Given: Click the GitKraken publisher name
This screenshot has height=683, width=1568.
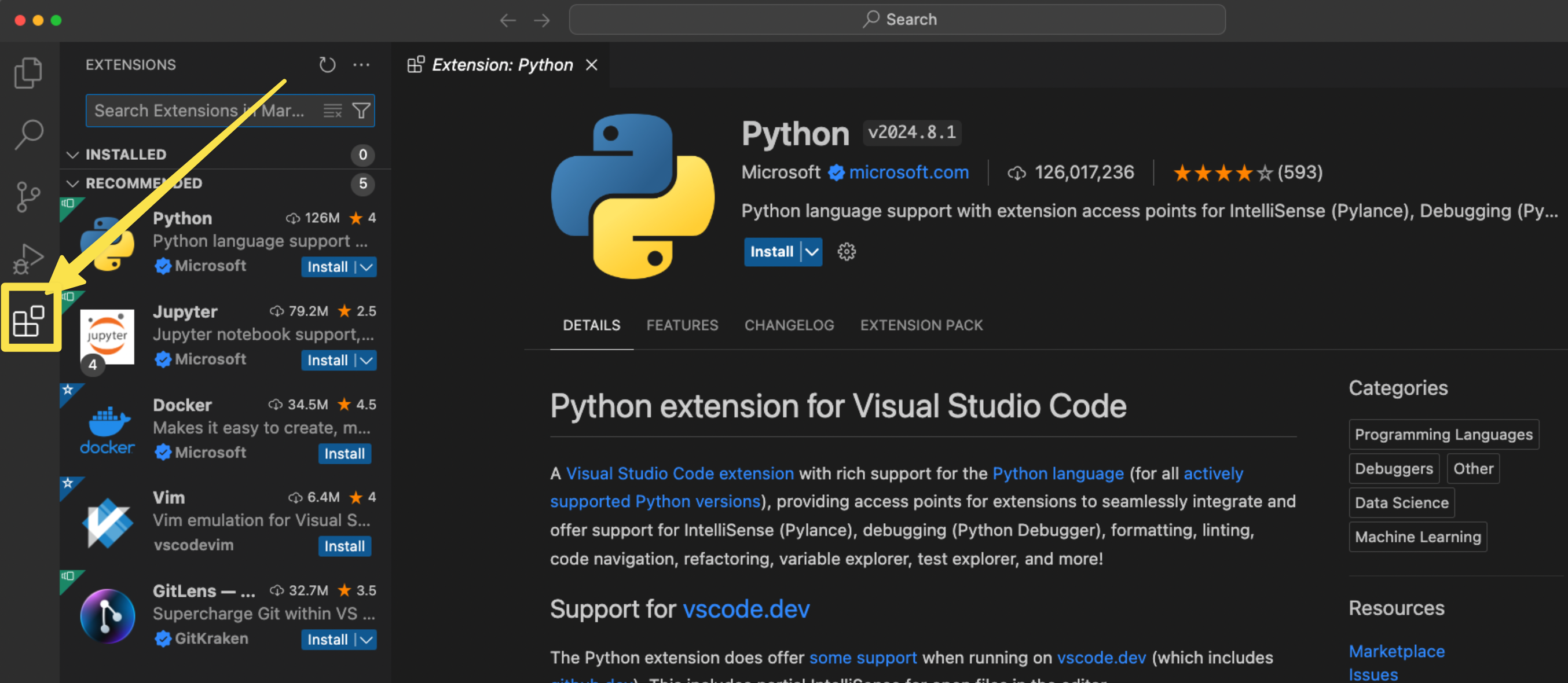Looking at the screenshot, I should pyautogui.click(x=211, y=638).
